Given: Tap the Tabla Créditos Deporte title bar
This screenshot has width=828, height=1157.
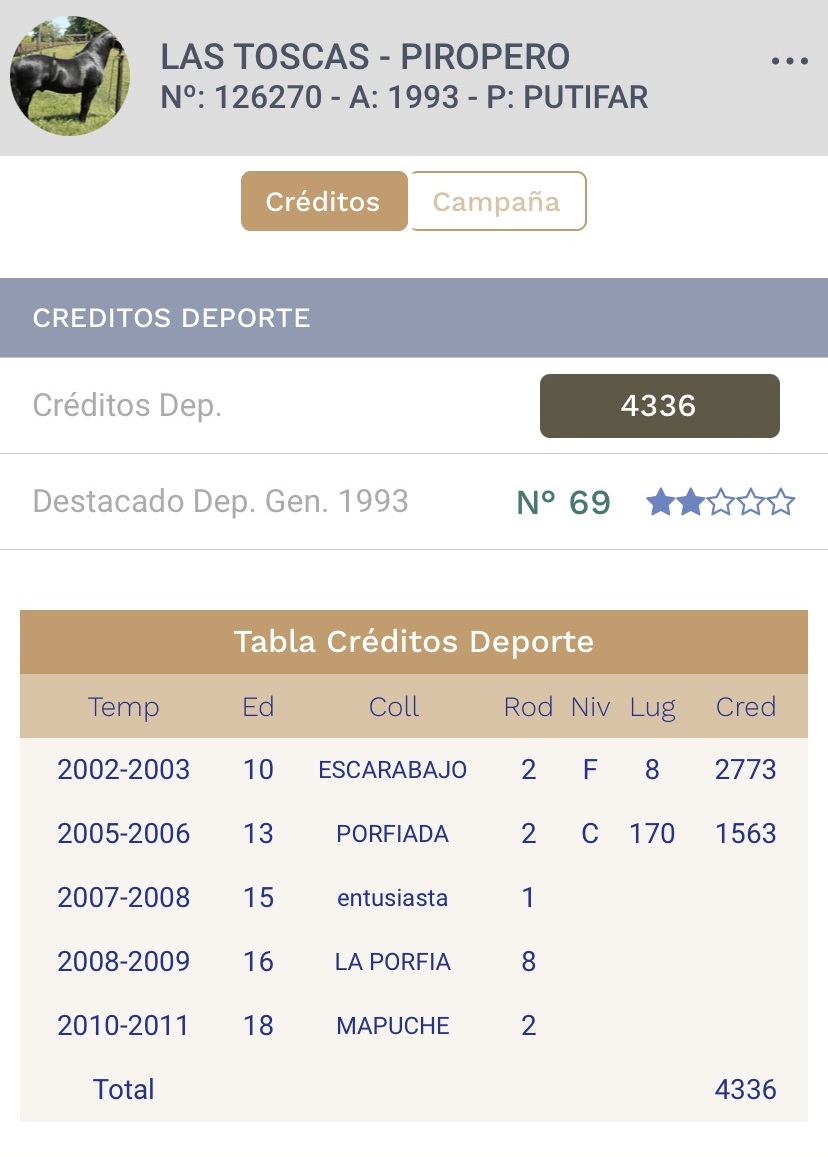Looking at the screenshot, I should (414, 642).
